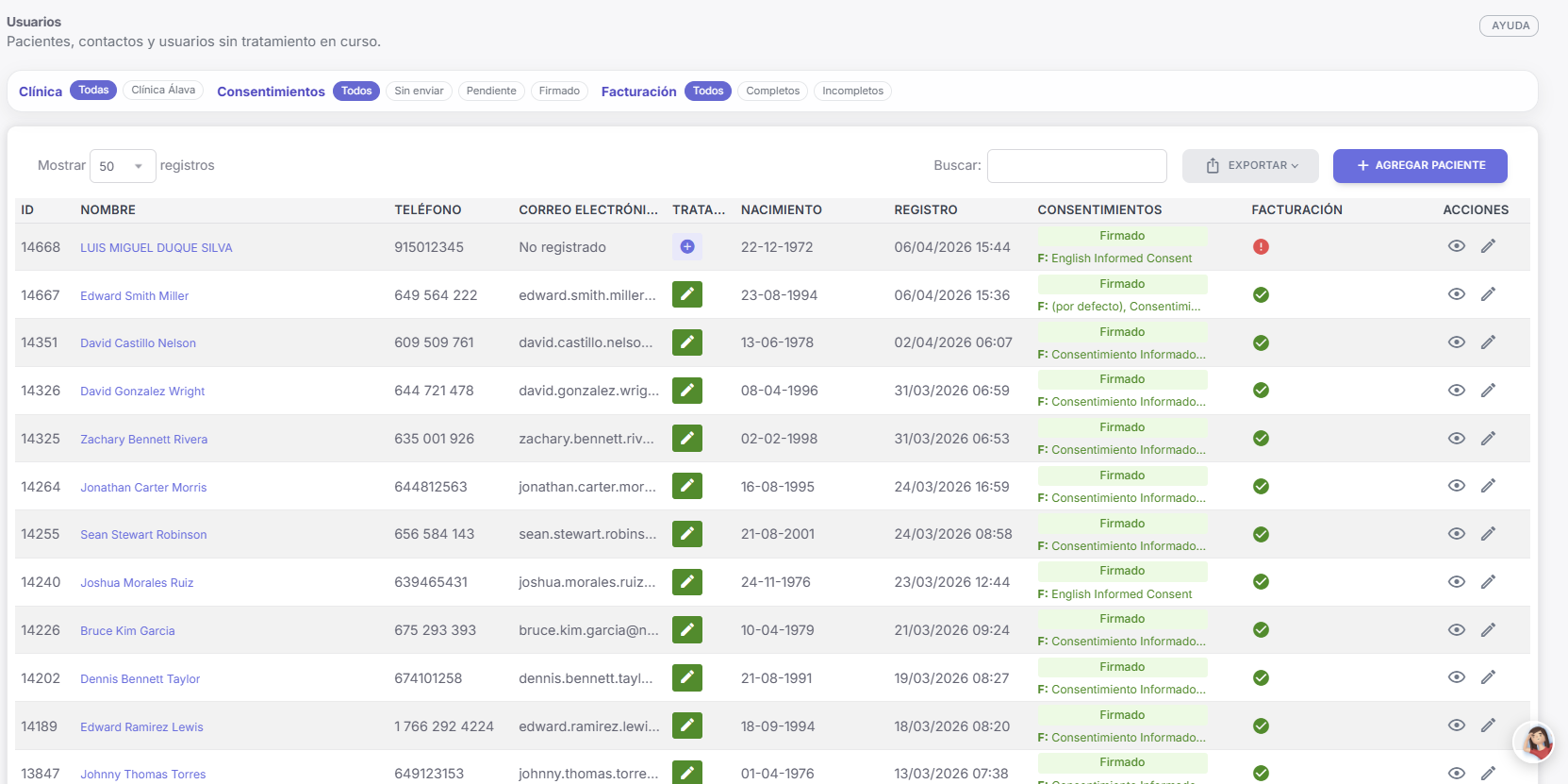Select Clínica Álava filter chip
The height and width of the screenshot is (784, 1568).
[x=163, y=91]
